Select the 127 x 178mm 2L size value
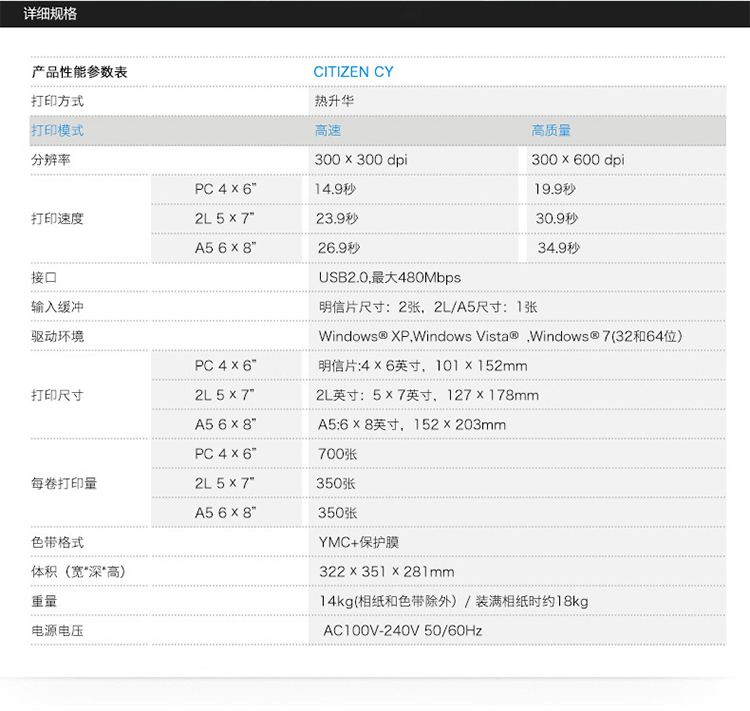 427,395
